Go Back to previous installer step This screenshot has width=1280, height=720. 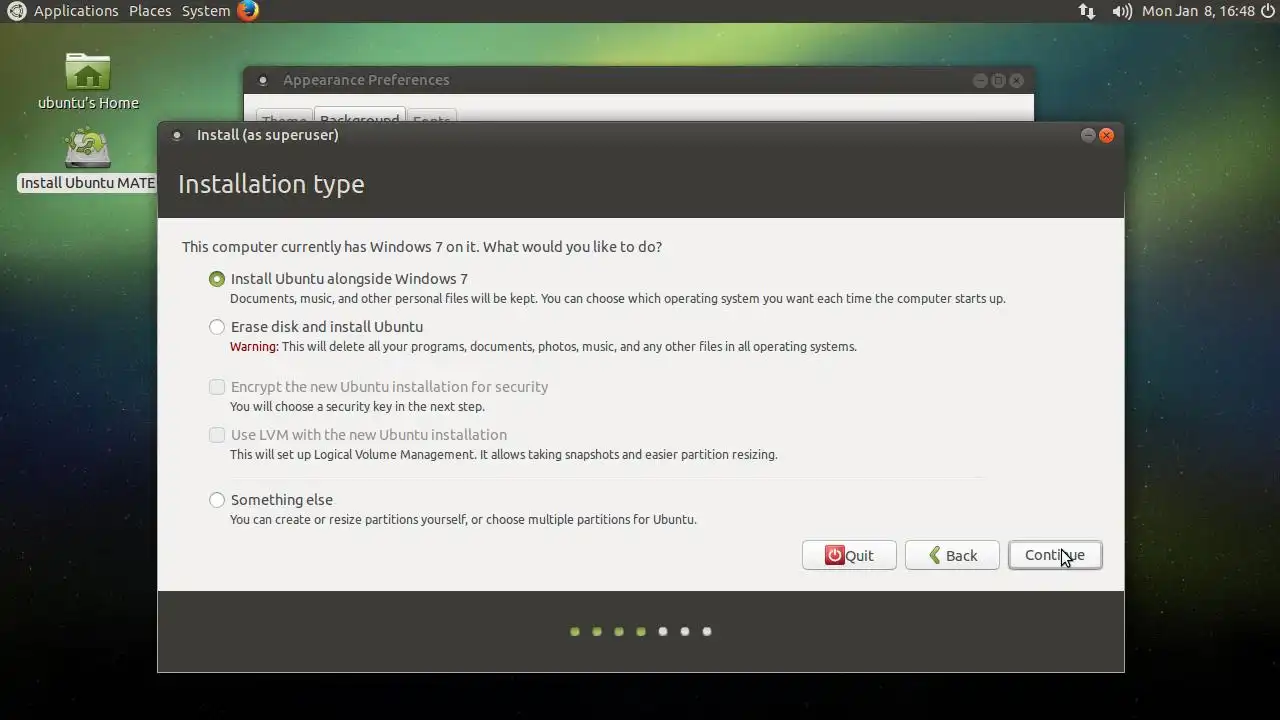click(952, 555)
